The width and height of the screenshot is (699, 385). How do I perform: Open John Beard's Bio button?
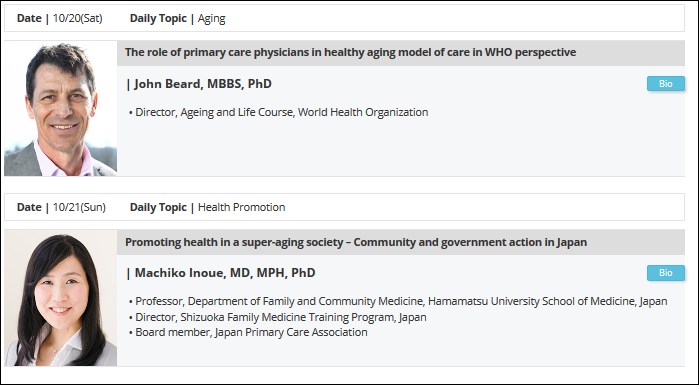(x=666, y=84)
